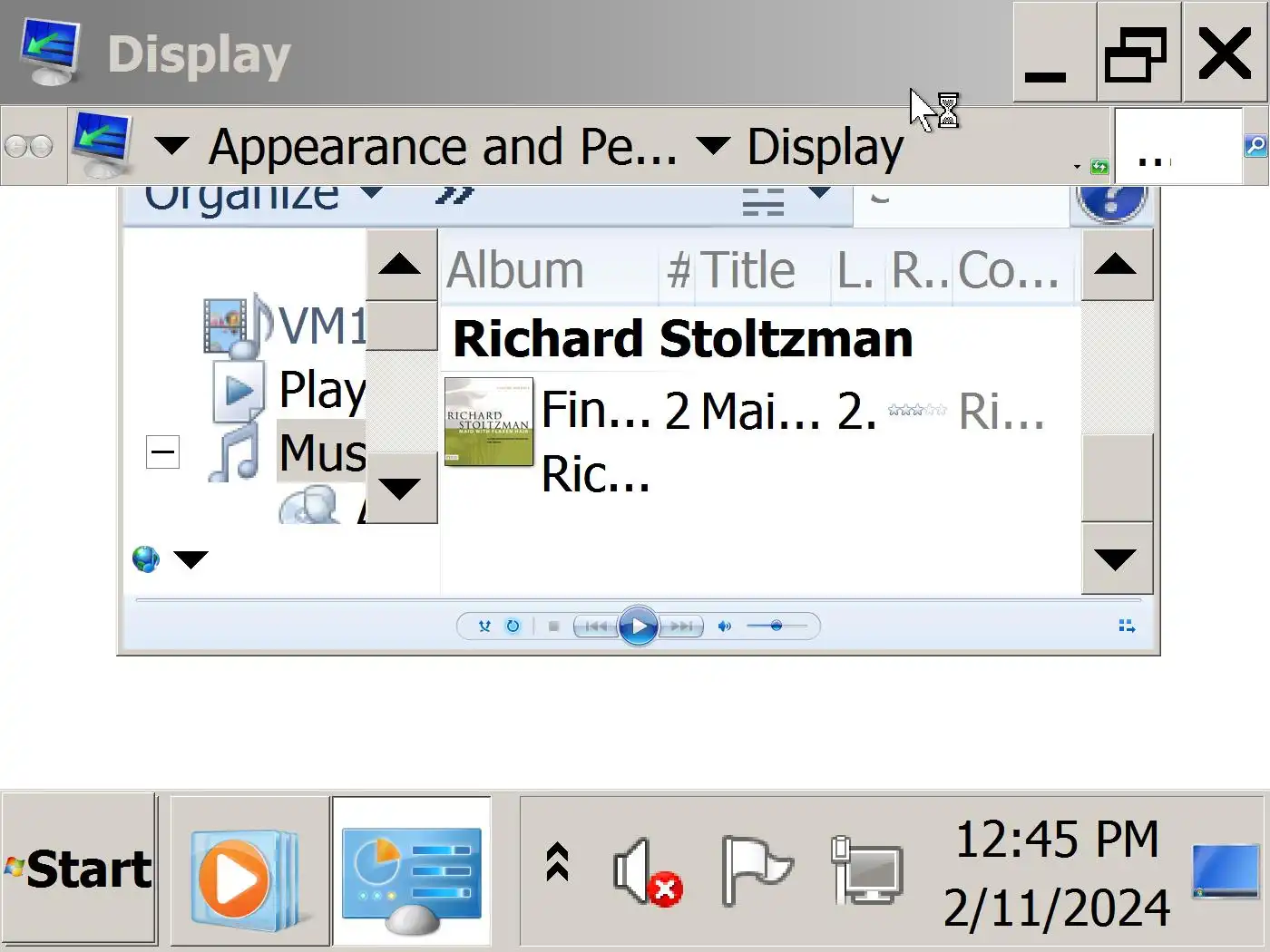Set the star rating for the track
1270x952 pixels.
tap(917, 410)
